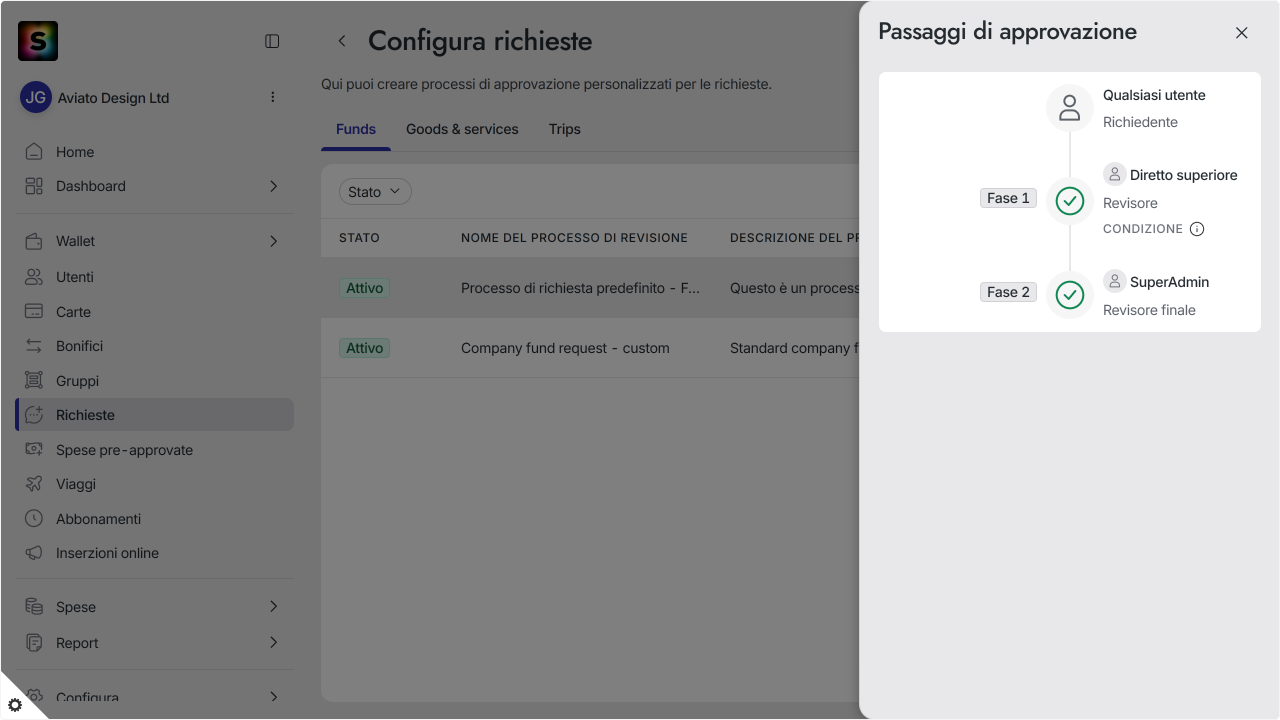Open Gruppi in the sidebar
The height and width of the screenshot is (720, 1280).
pos(154,381)
